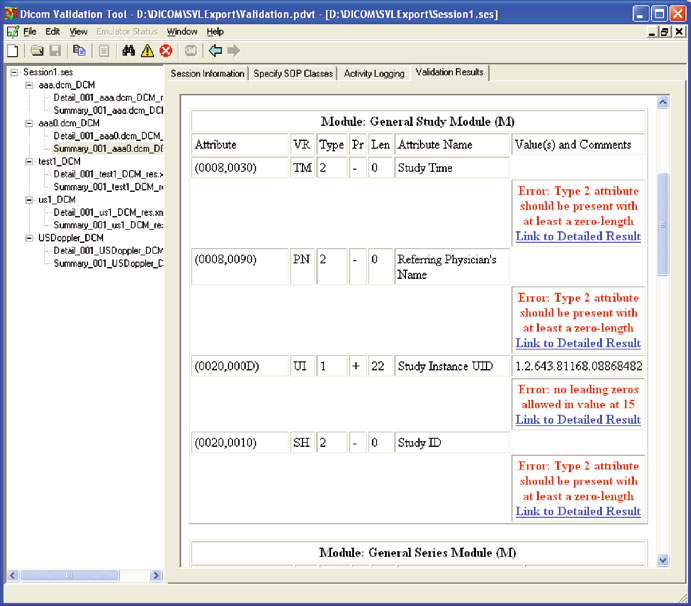Open Link to Detailed Result for Study ID

click(x=578, y=511)
